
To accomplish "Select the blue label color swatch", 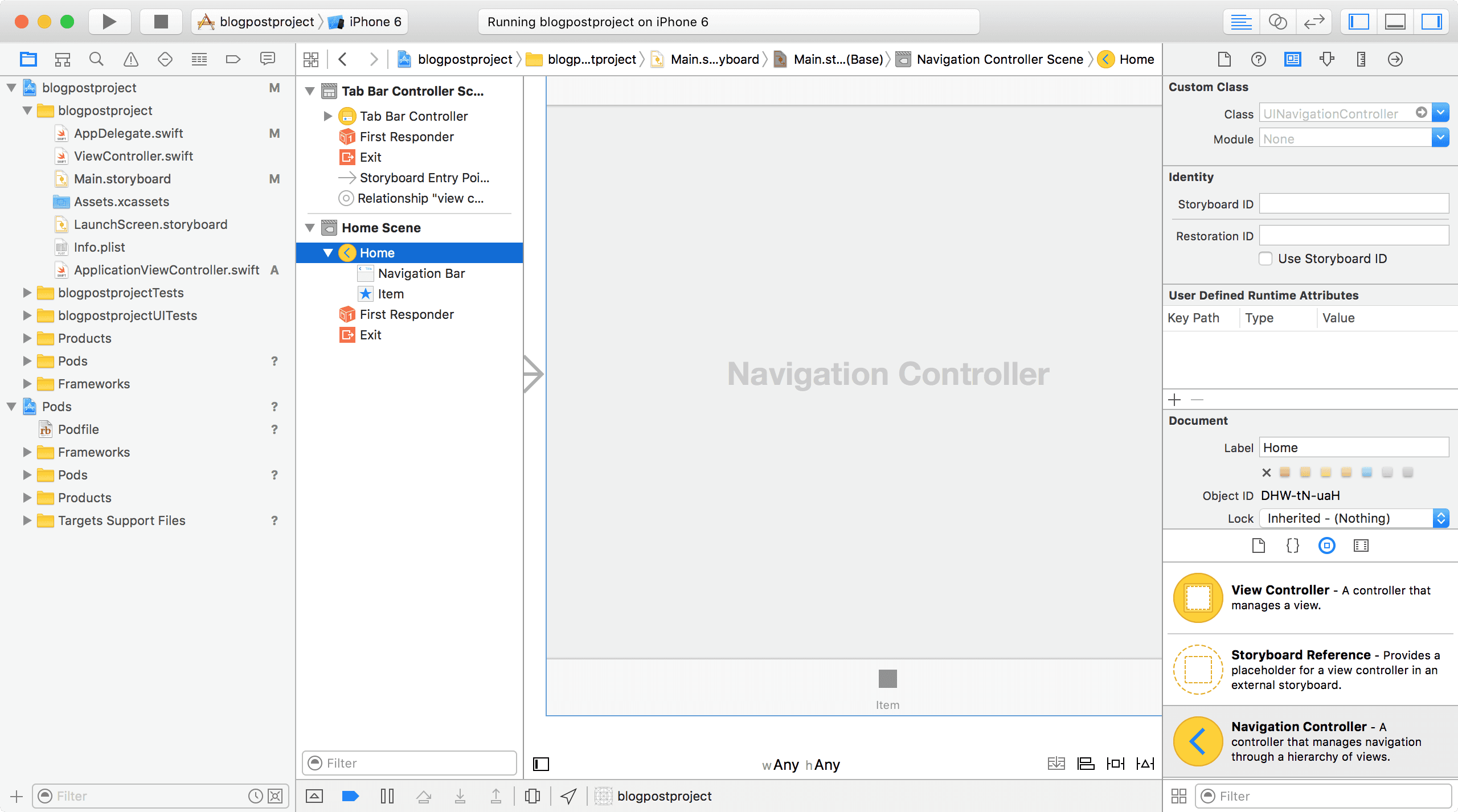I will [1366, 472].
